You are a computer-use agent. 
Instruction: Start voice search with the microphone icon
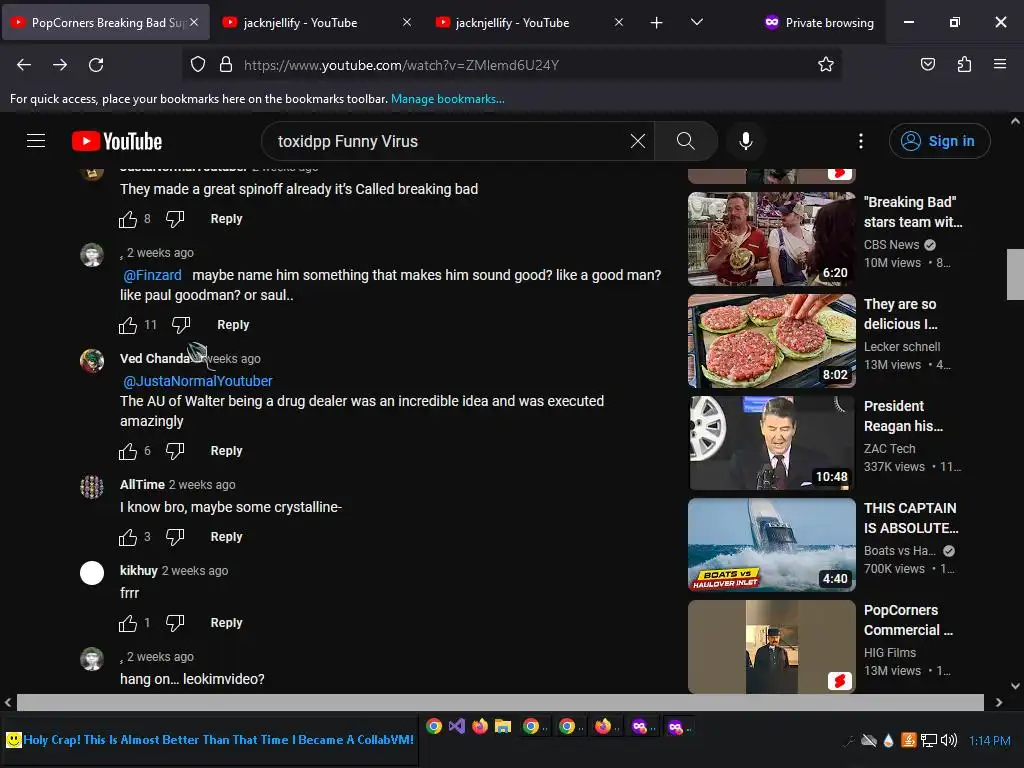coord(746,141)
